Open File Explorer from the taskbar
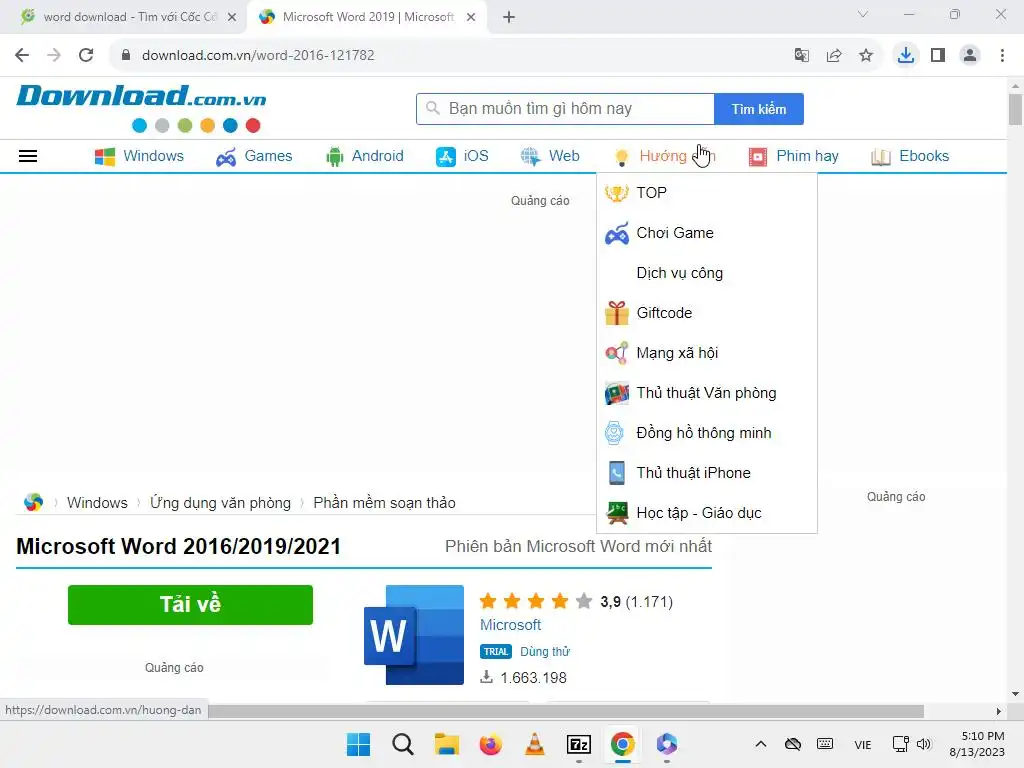The width and height of the screenshot is (1024, 768). click(447, 744)
